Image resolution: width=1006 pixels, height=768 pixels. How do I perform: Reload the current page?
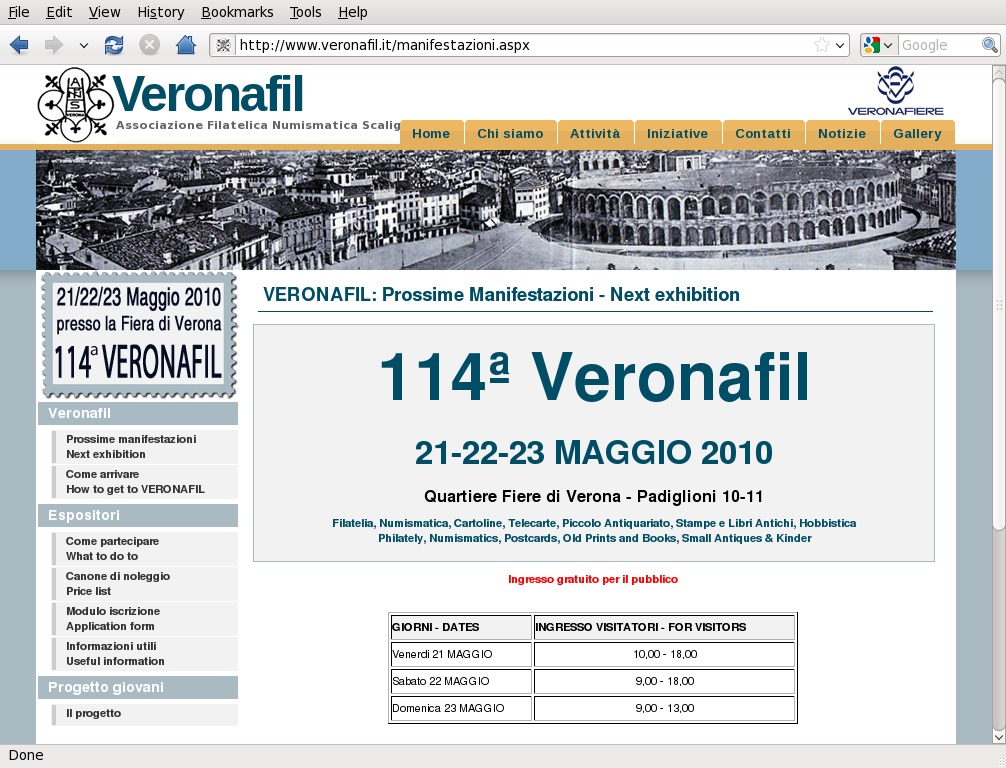114,45
